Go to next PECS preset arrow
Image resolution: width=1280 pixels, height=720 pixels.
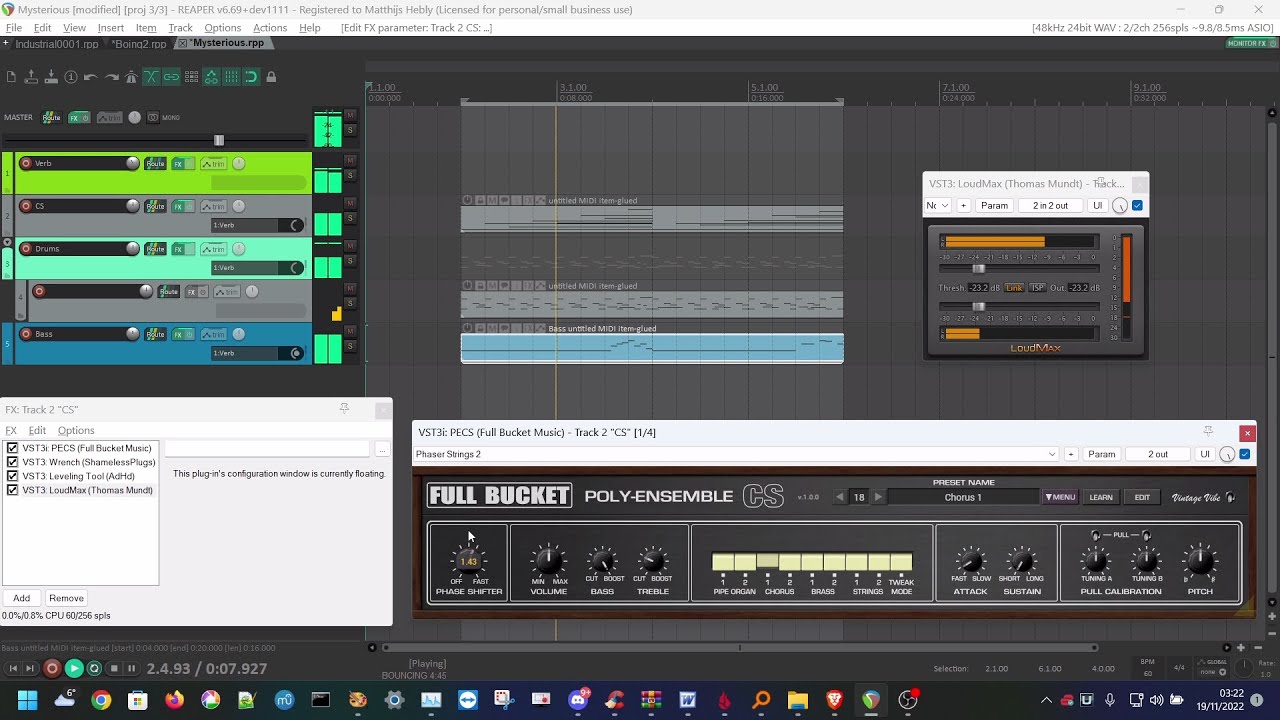pyautogui.click(x=878, y=497)
